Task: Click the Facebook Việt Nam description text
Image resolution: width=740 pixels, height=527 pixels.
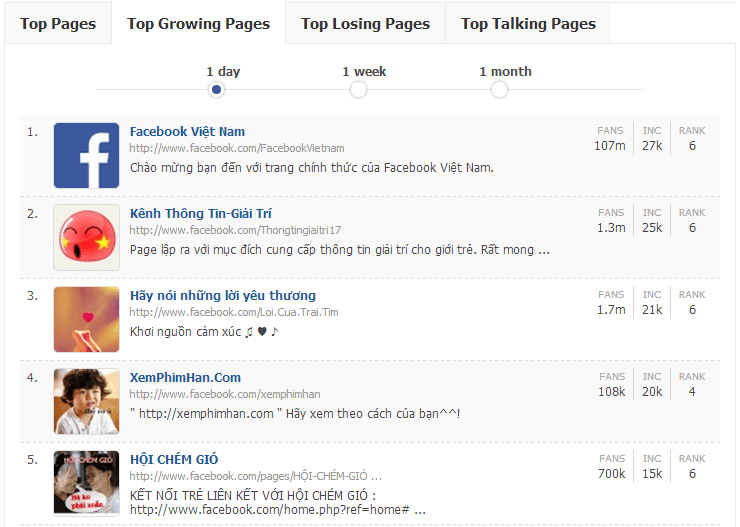Action: [311, 168]
